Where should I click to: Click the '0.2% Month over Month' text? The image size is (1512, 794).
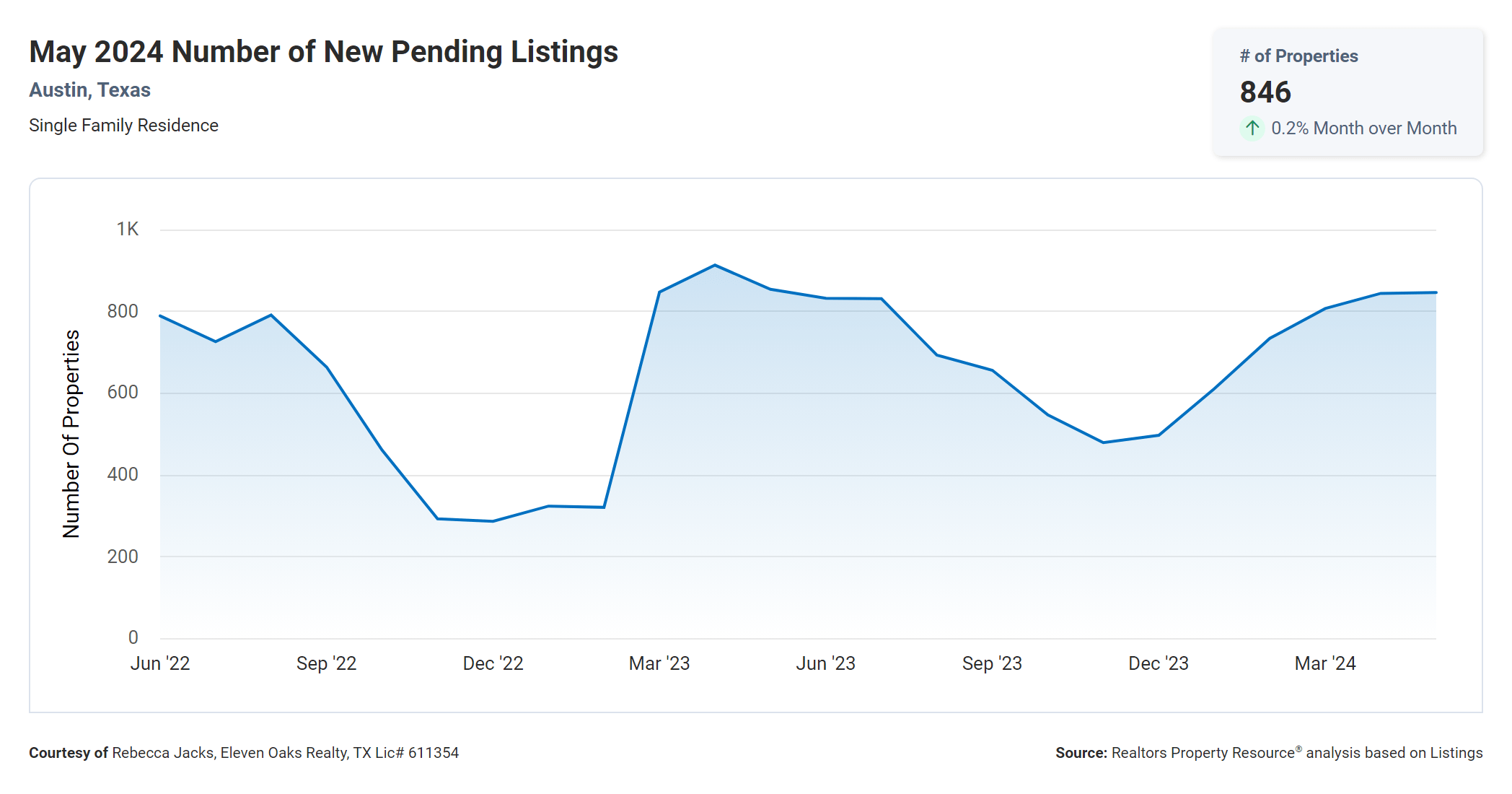click(x=1363, y=128)
